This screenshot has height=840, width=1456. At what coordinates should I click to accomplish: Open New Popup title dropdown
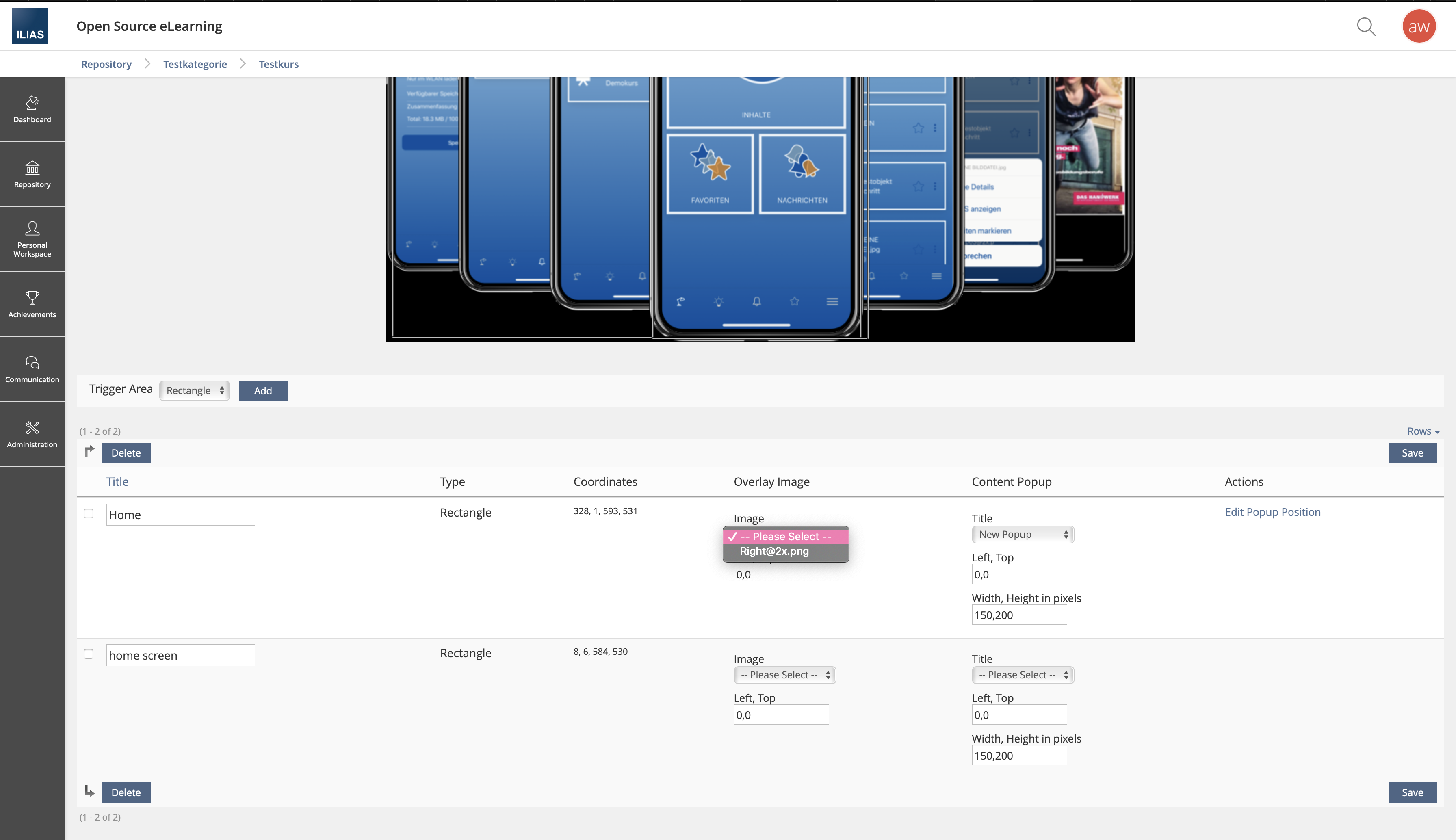click(x=1022, y=534)
